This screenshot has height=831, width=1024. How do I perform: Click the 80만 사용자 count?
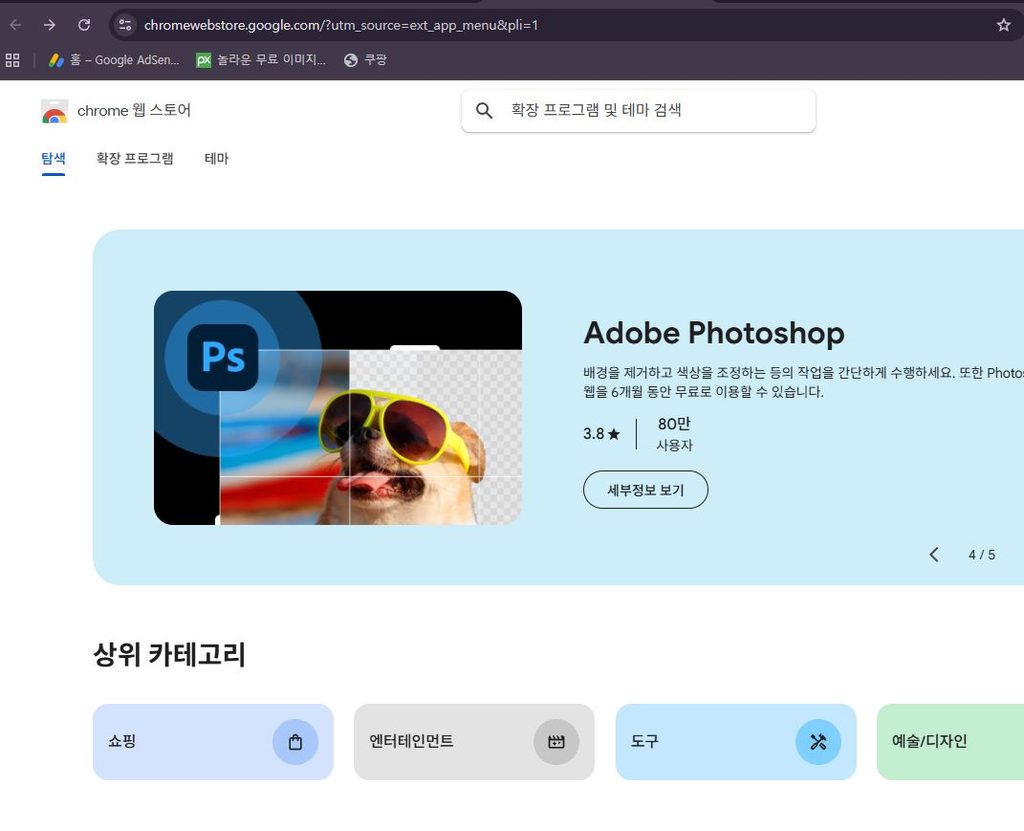pos(674,434)
